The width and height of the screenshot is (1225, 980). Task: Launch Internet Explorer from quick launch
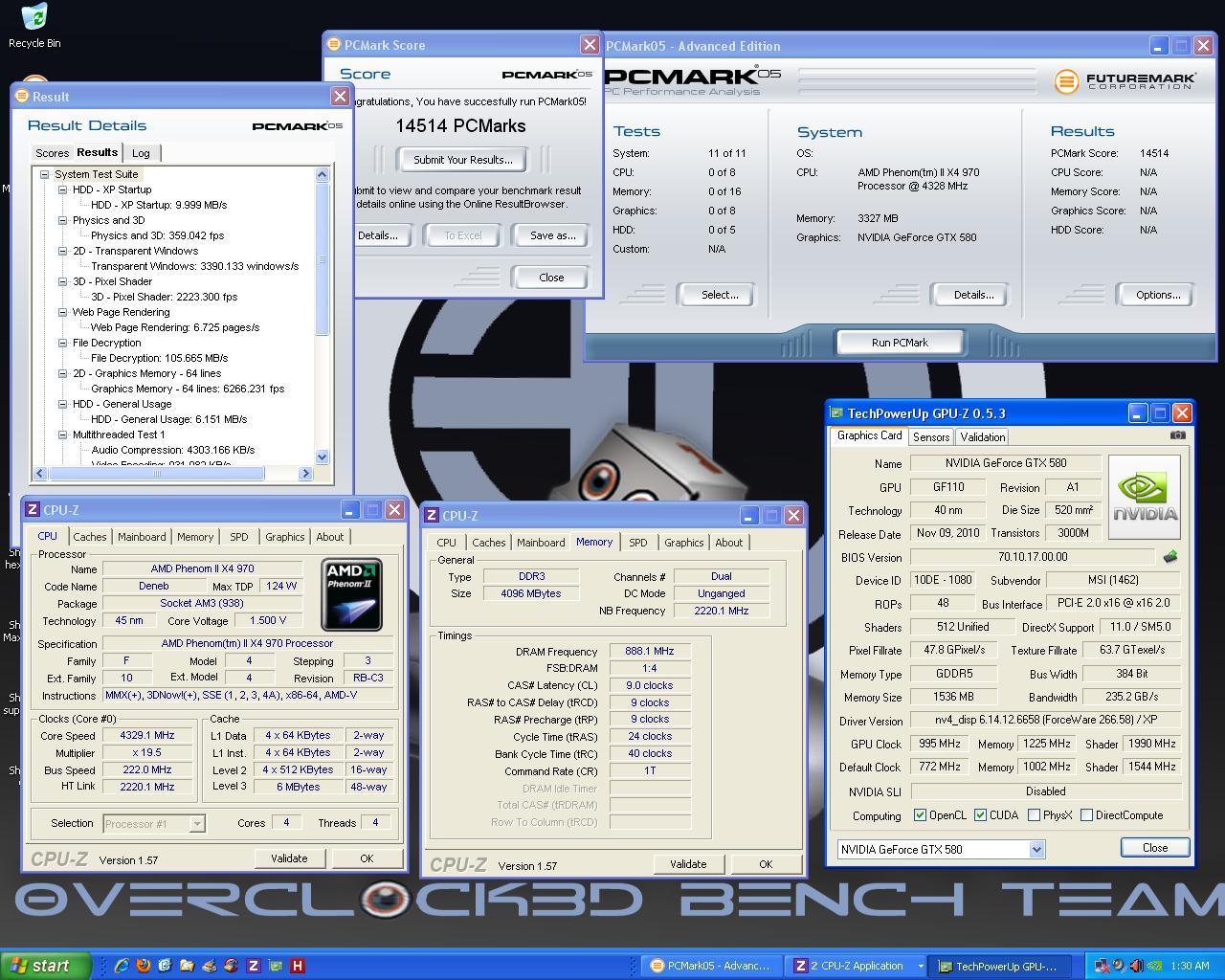tap(122, 966)
